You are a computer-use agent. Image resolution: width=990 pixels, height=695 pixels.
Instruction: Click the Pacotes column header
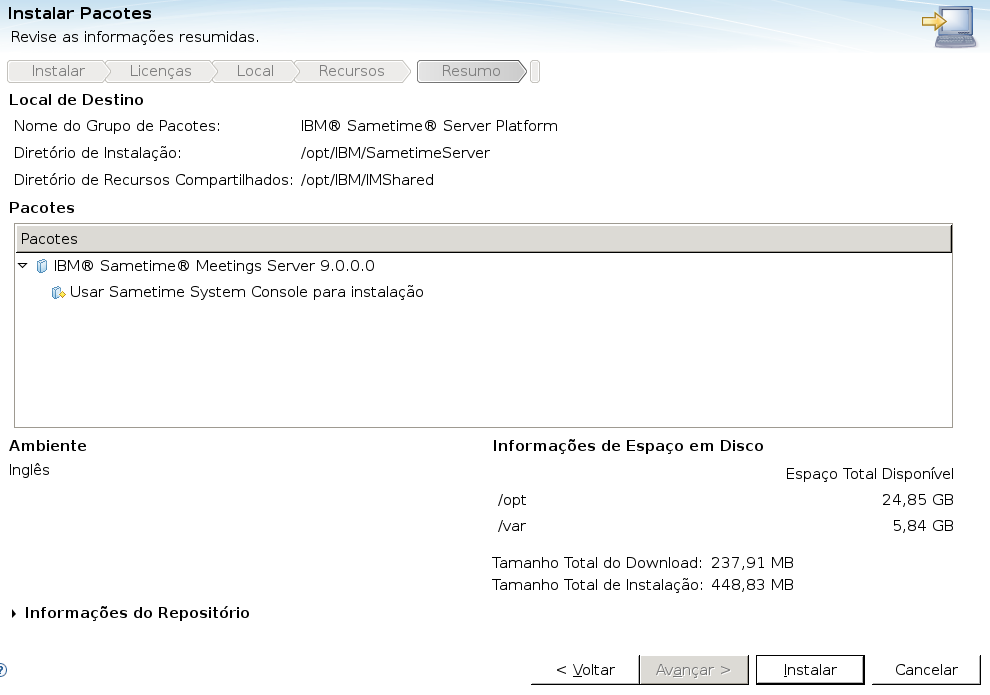(483, 239)
